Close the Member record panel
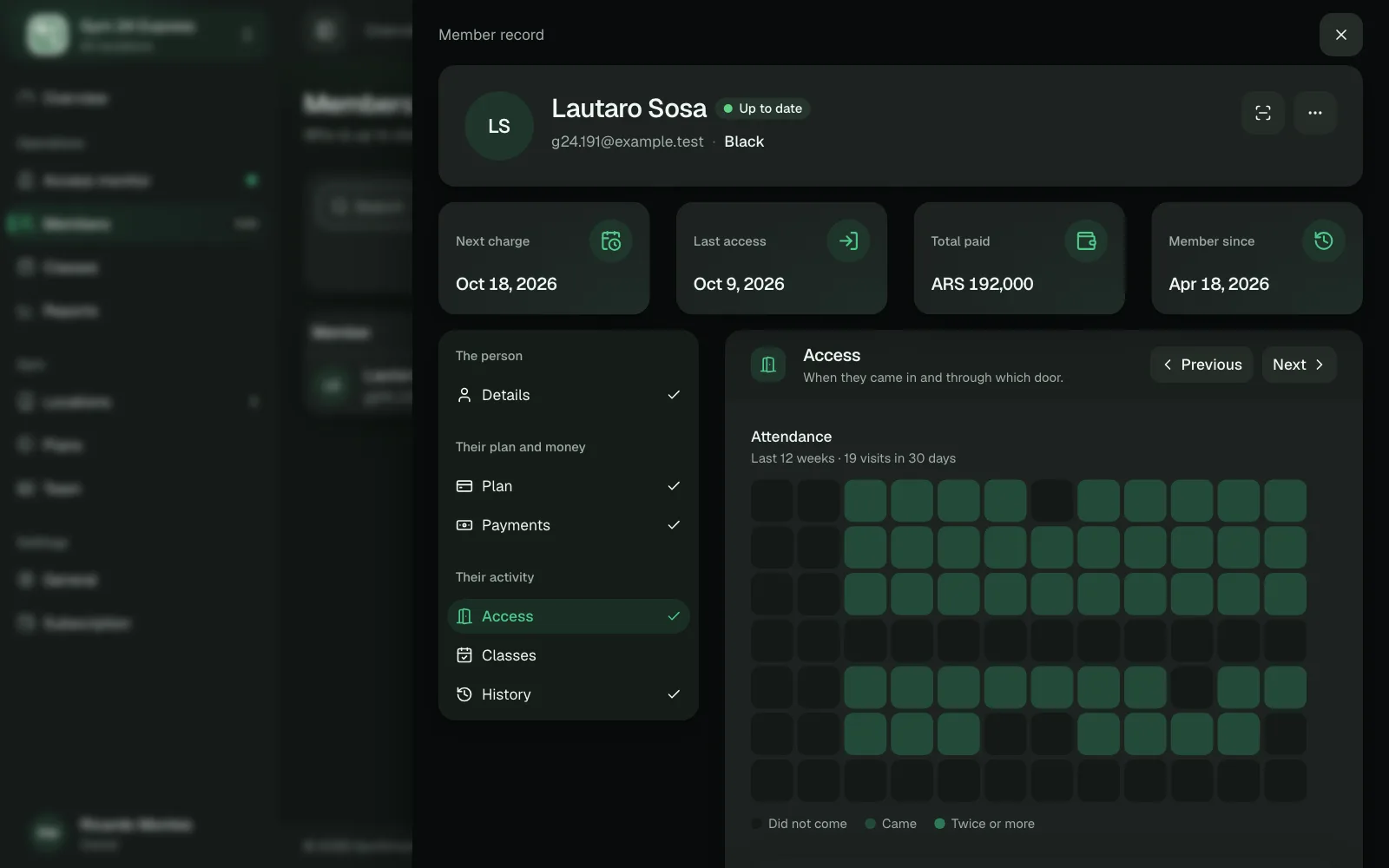The width and height of the screenshot is (1389, 868). [x=1340, y=35]
